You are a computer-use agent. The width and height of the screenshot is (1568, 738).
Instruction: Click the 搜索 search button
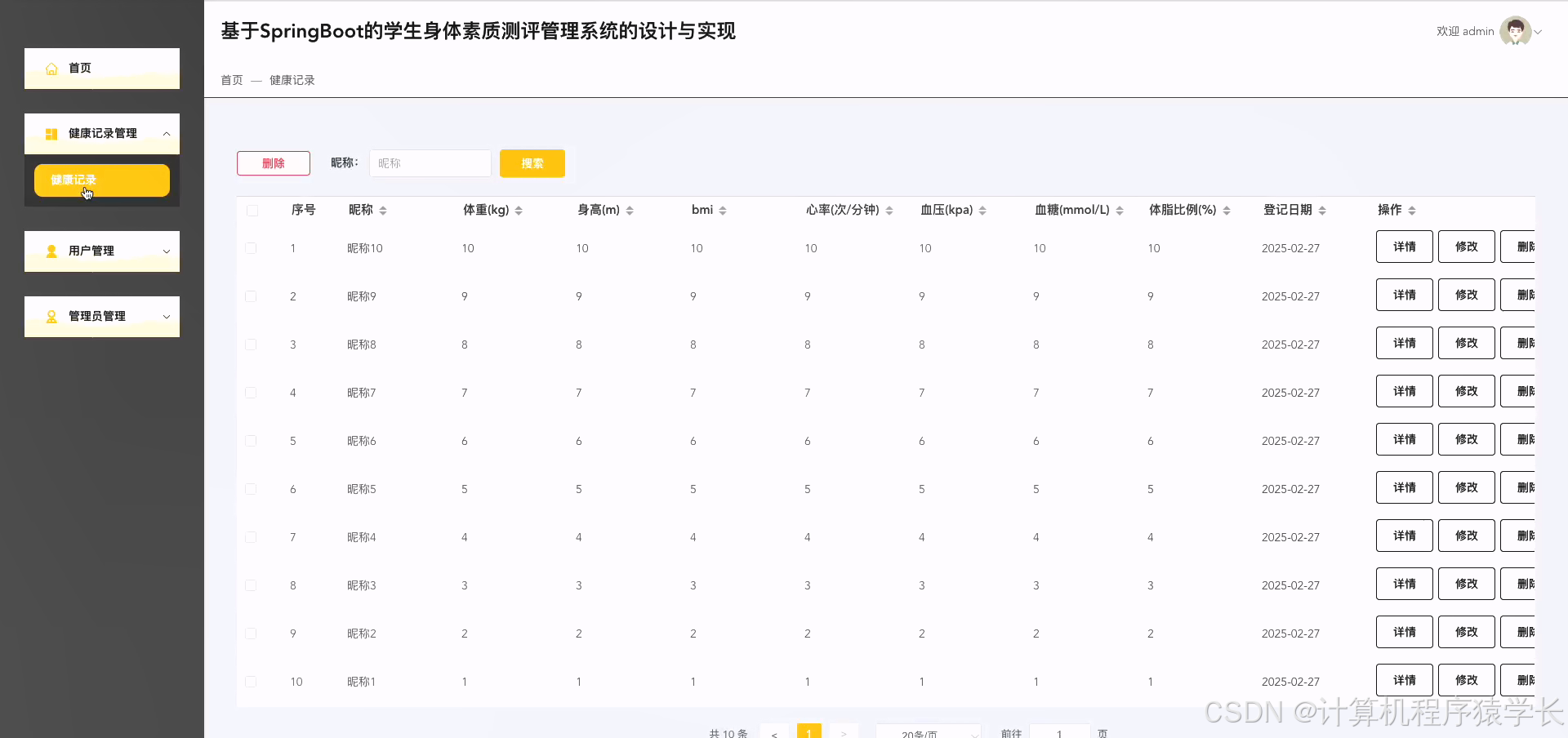(x=532, y=163)
